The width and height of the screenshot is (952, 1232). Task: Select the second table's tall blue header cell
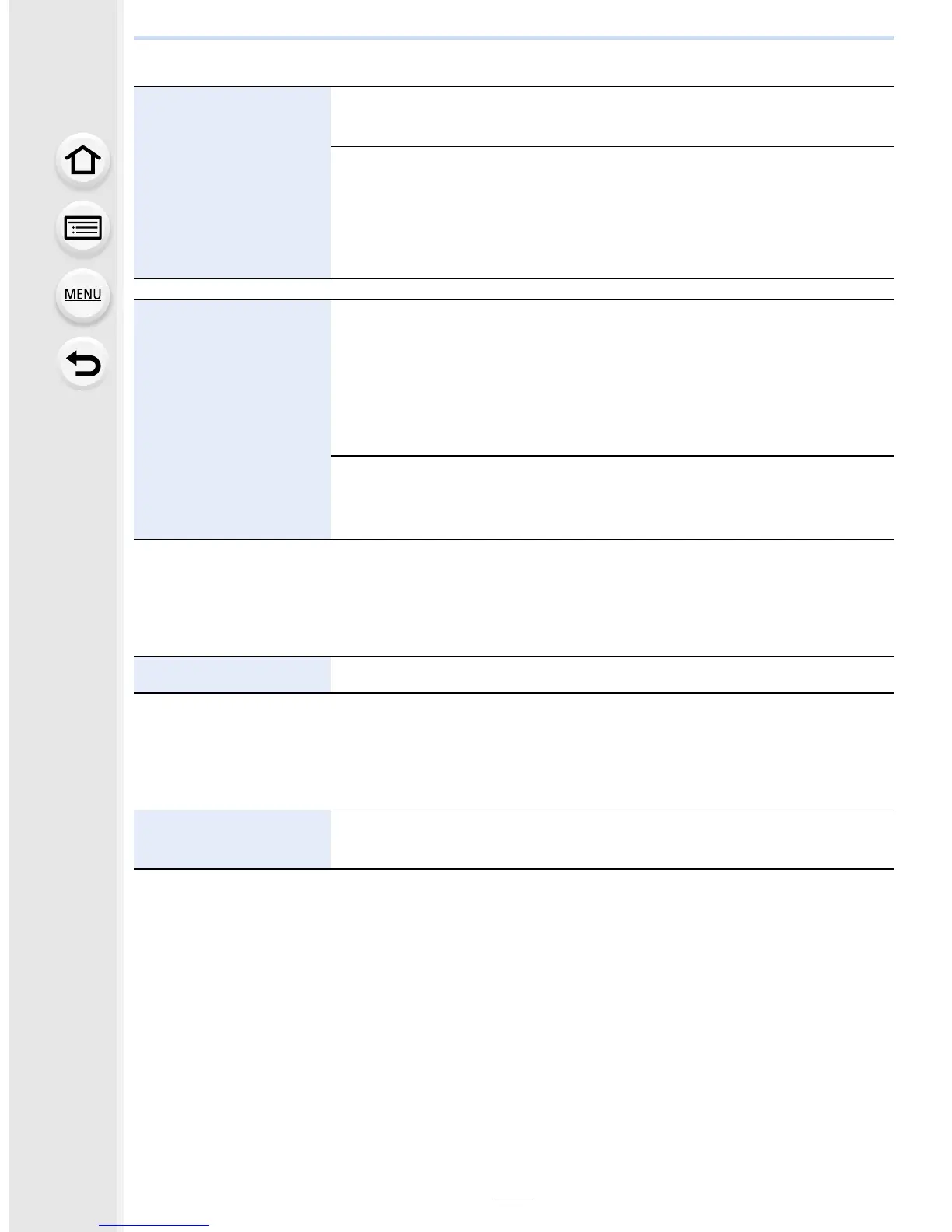[x=232, y=419]
